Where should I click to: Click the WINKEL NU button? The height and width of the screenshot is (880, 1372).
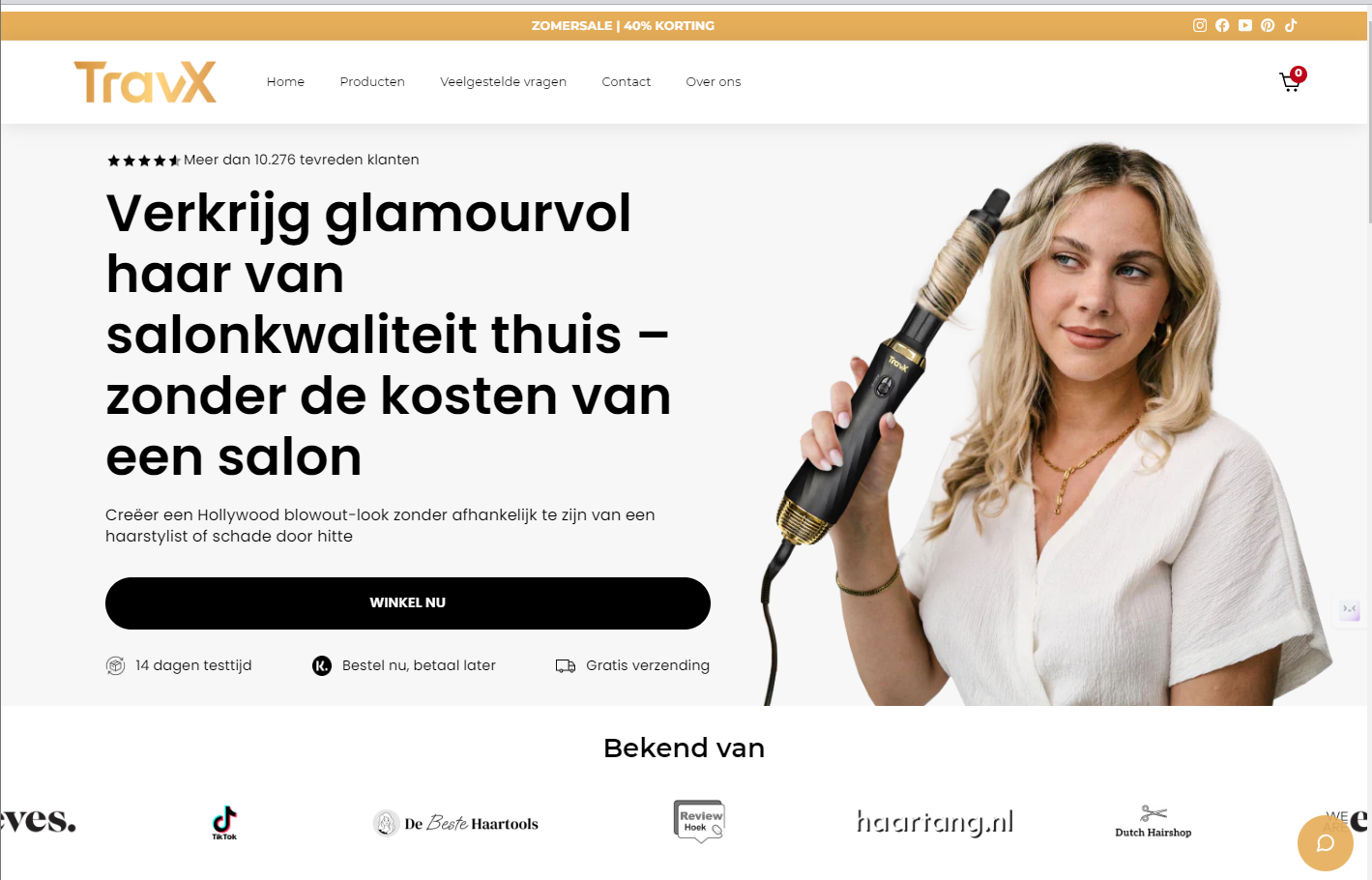408,603
